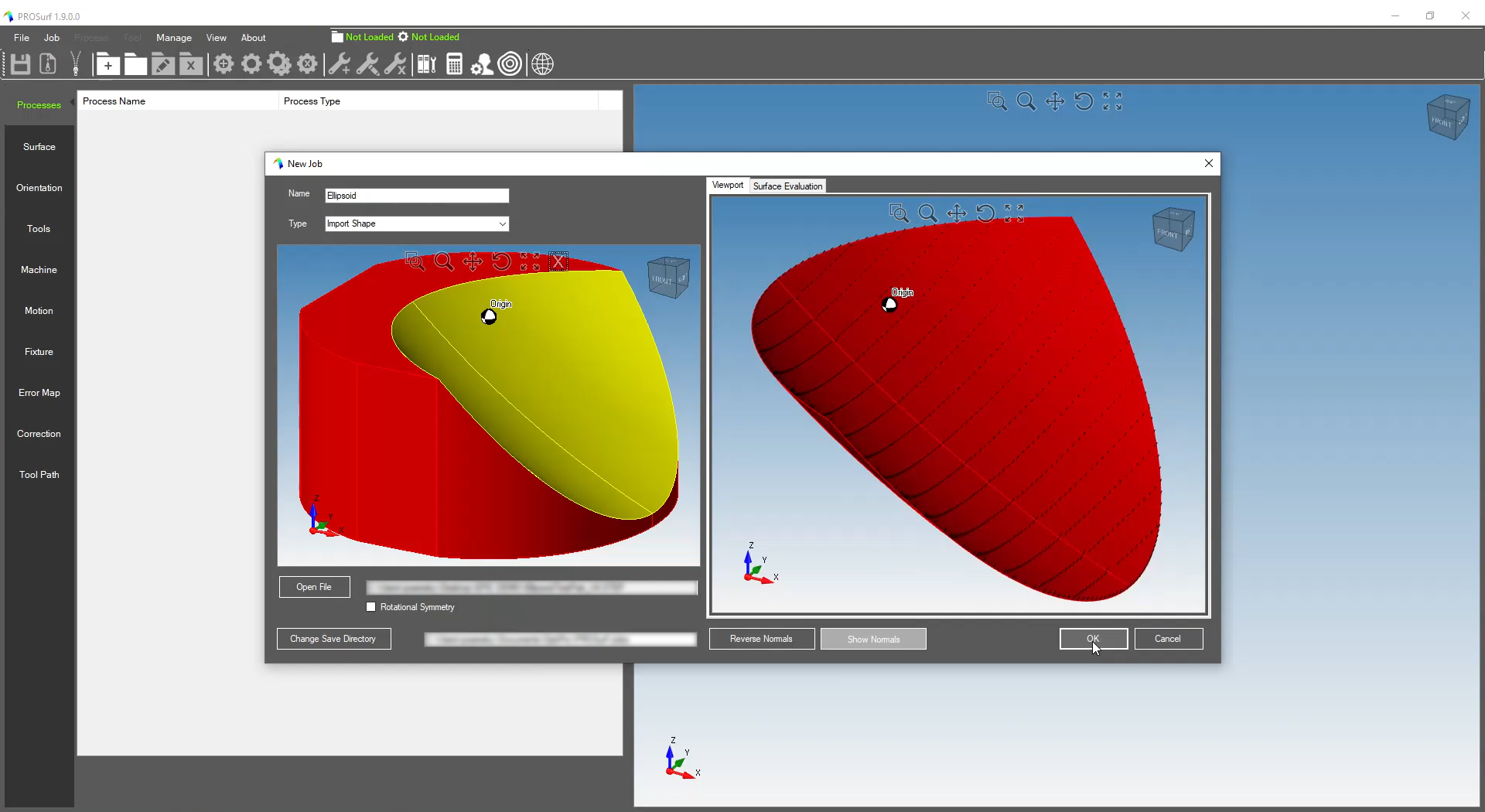Select the Save icon in the toolbar
The image size is (1485, 812).
[x=20, y=64]
